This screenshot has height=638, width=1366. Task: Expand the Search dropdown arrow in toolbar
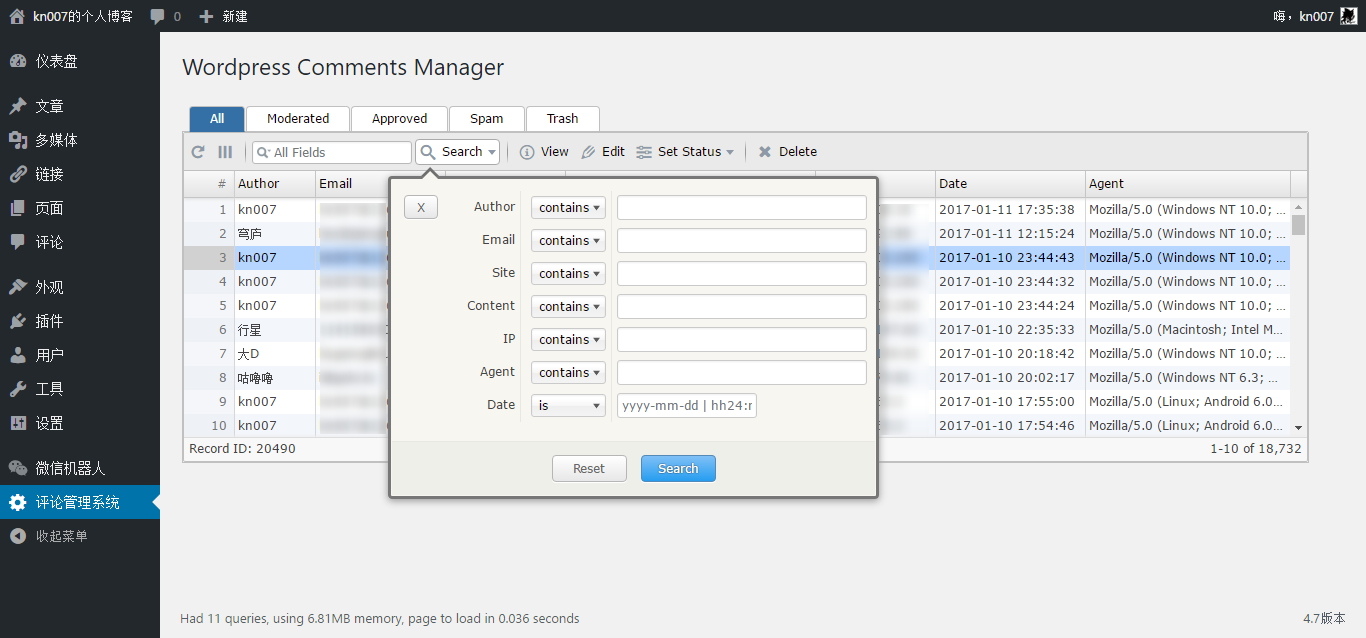coord(492,152)
